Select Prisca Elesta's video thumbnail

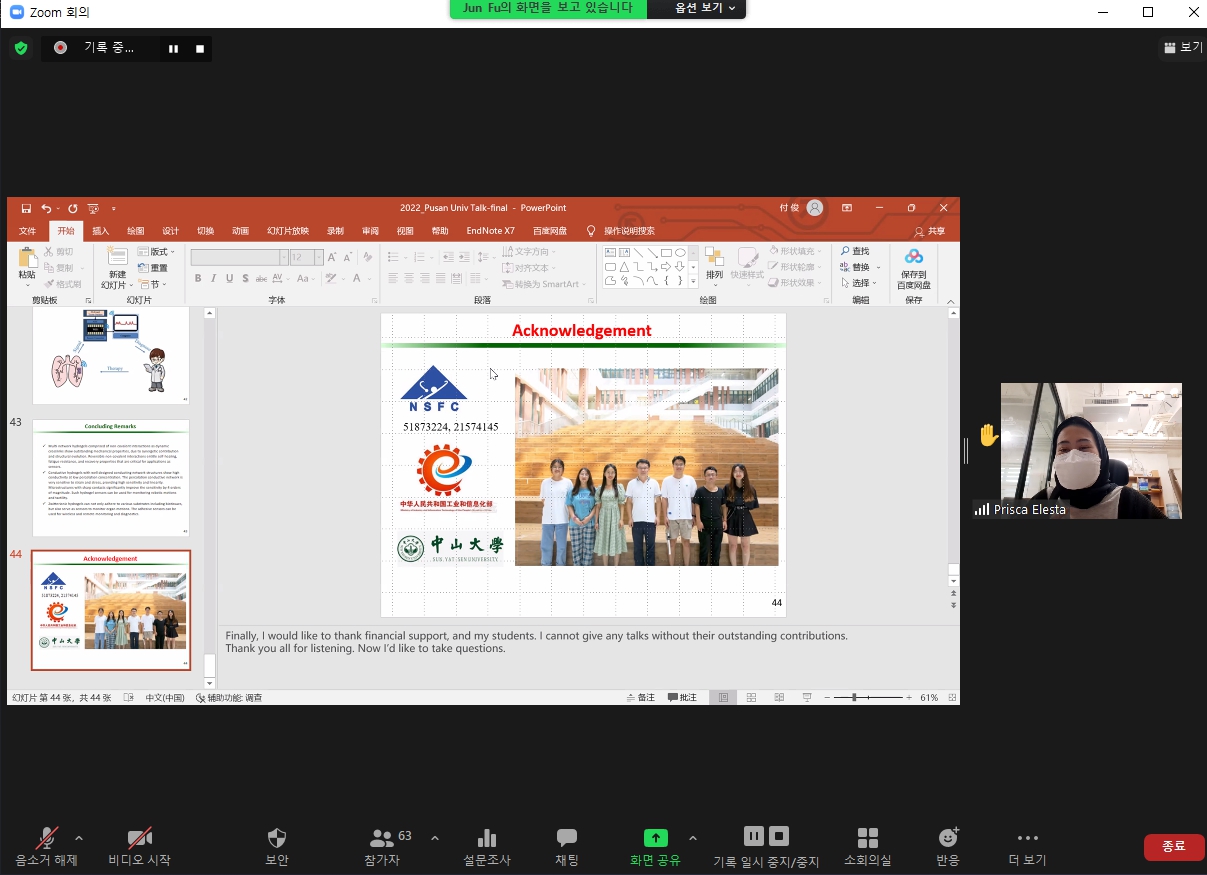1091,450
